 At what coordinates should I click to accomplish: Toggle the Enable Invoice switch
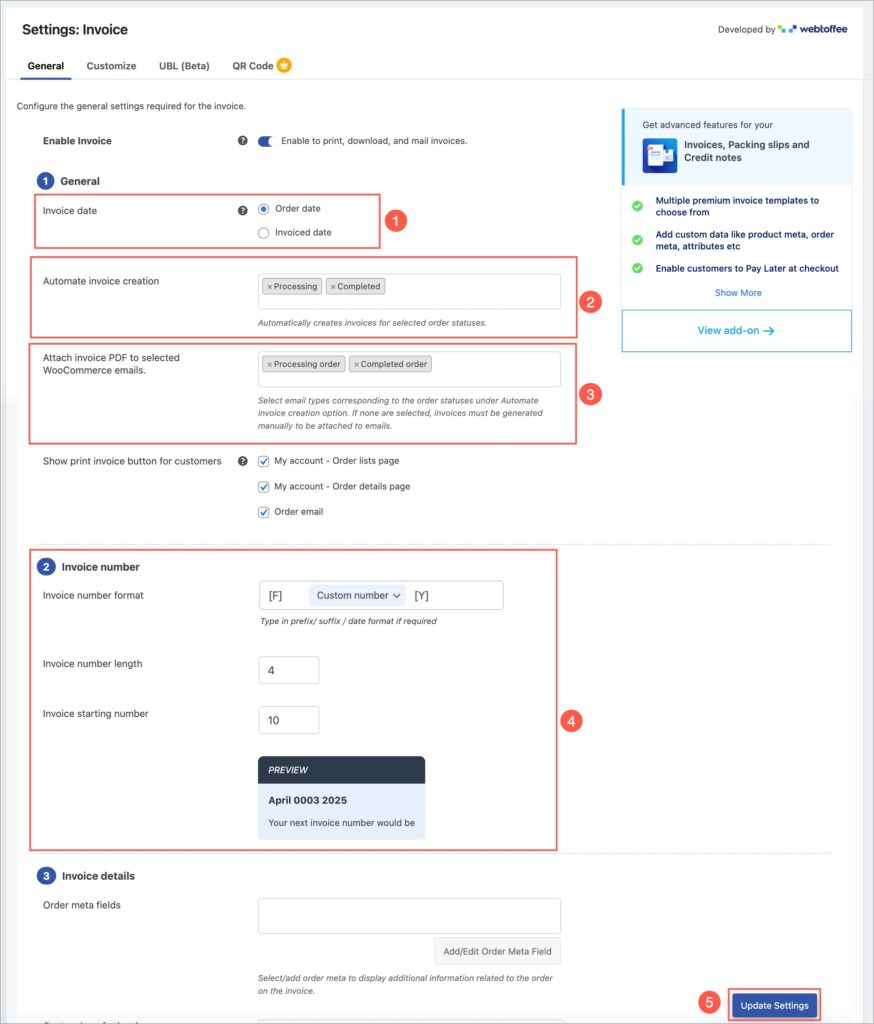pyautogui.click(x=265, y=141)
